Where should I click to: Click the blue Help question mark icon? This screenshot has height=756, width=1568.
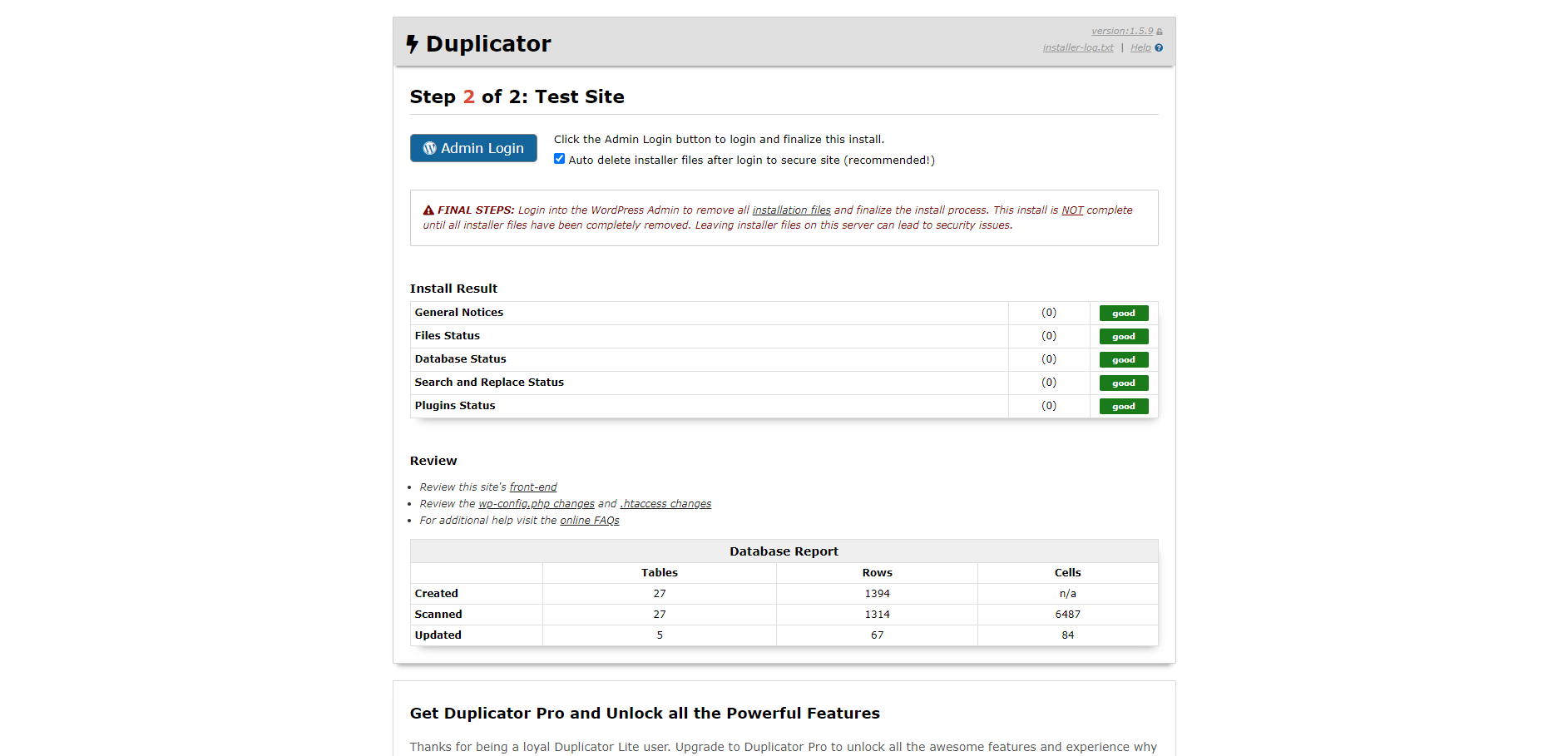tap(1159, 47)
